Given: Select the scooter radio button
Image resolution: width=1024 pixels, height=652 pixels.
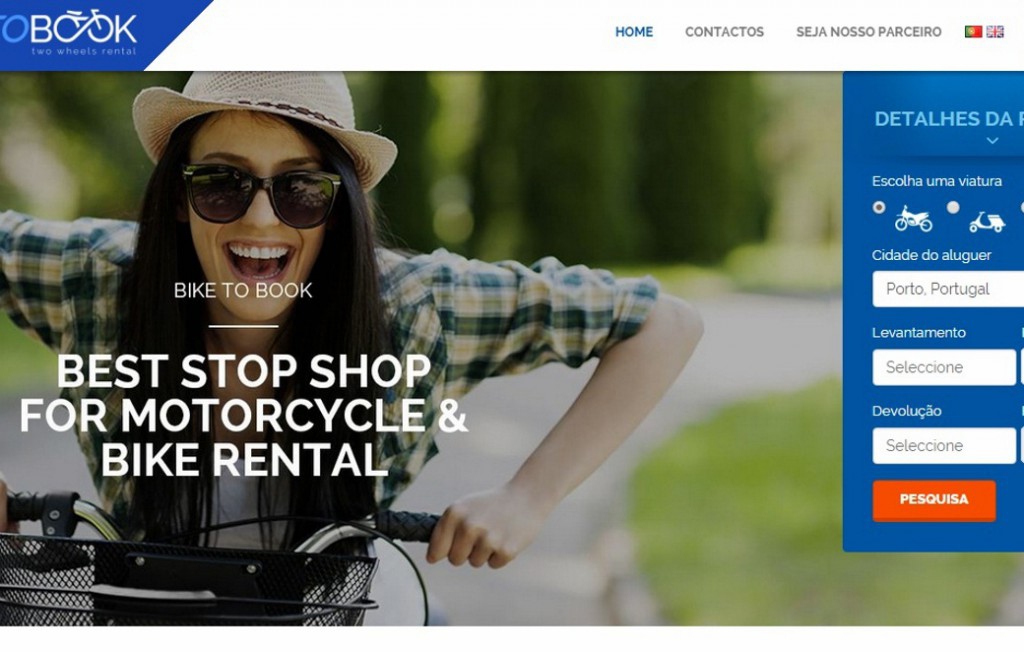Looking at the screenshot, I should pyautogui.click(x=953, y=207).
